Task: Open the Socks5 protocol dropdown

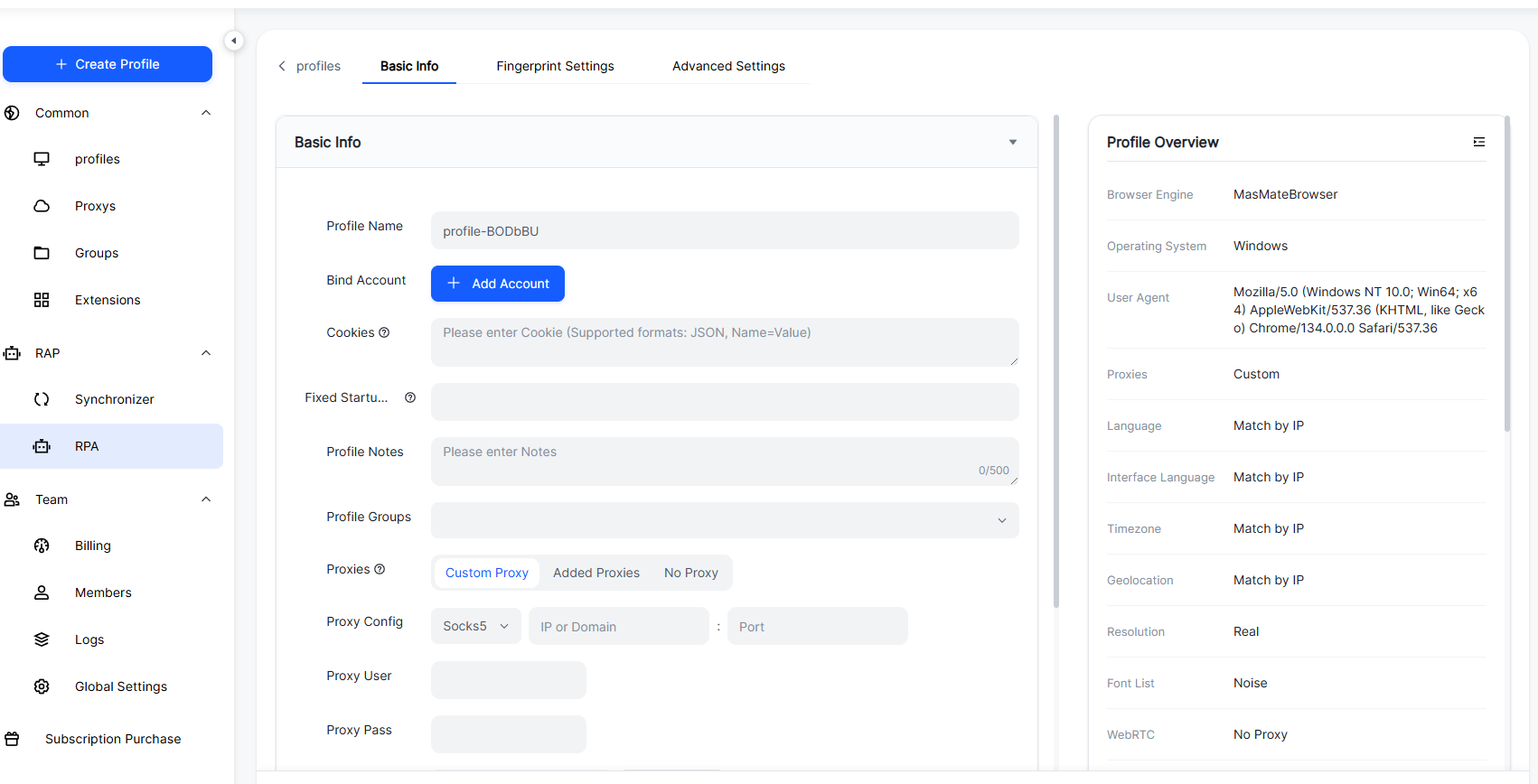Action: (x=476, y=626)
